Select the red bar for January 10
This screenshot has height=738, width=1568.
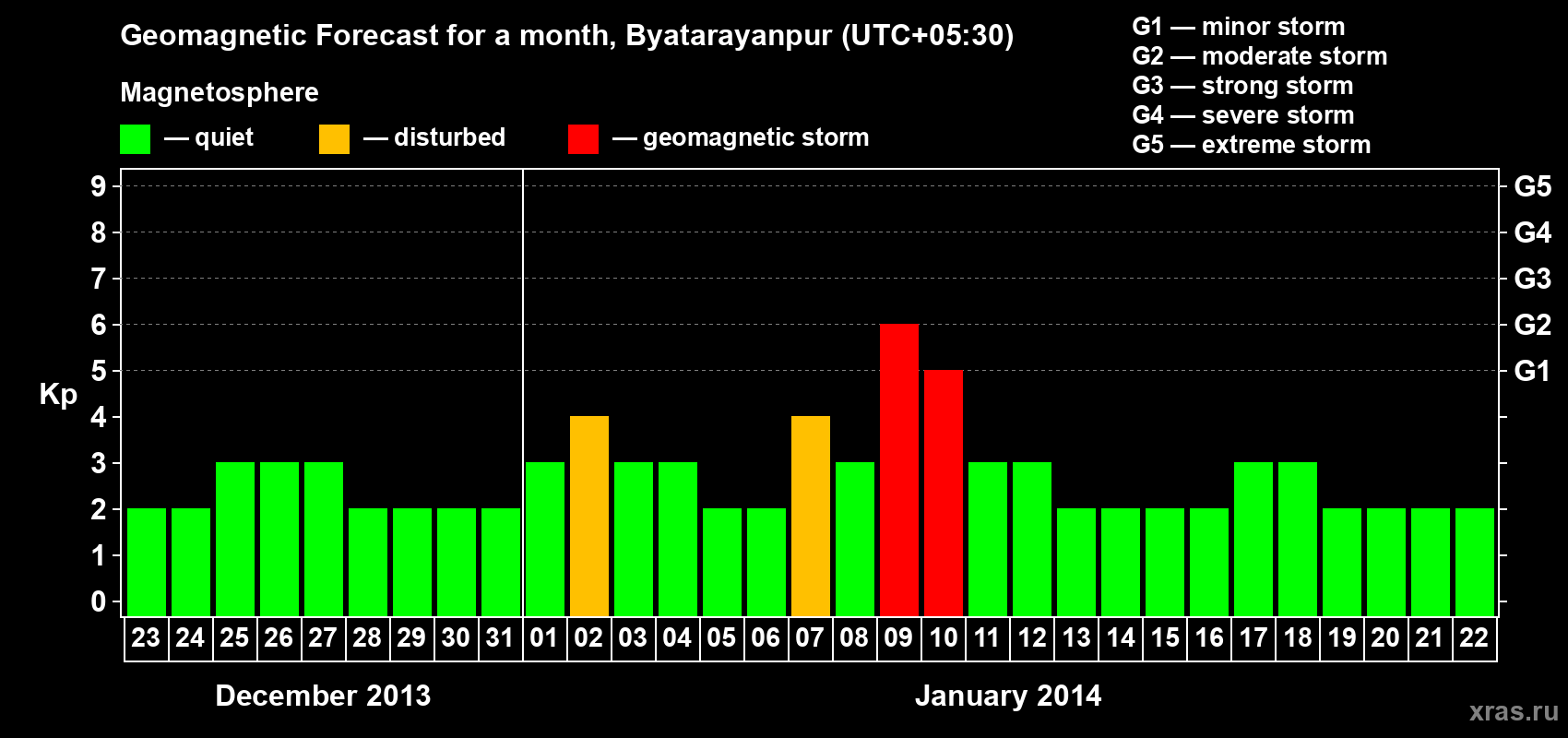[944, 493]
